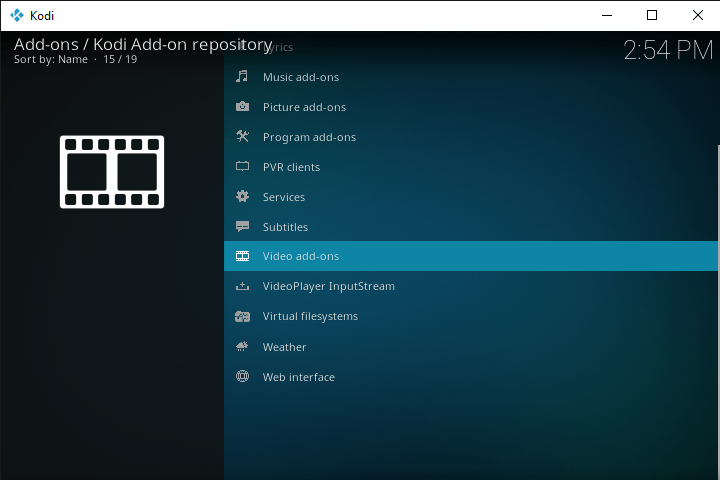Maximize the Kodi window

pyautogui.click(x=652, y=16)
